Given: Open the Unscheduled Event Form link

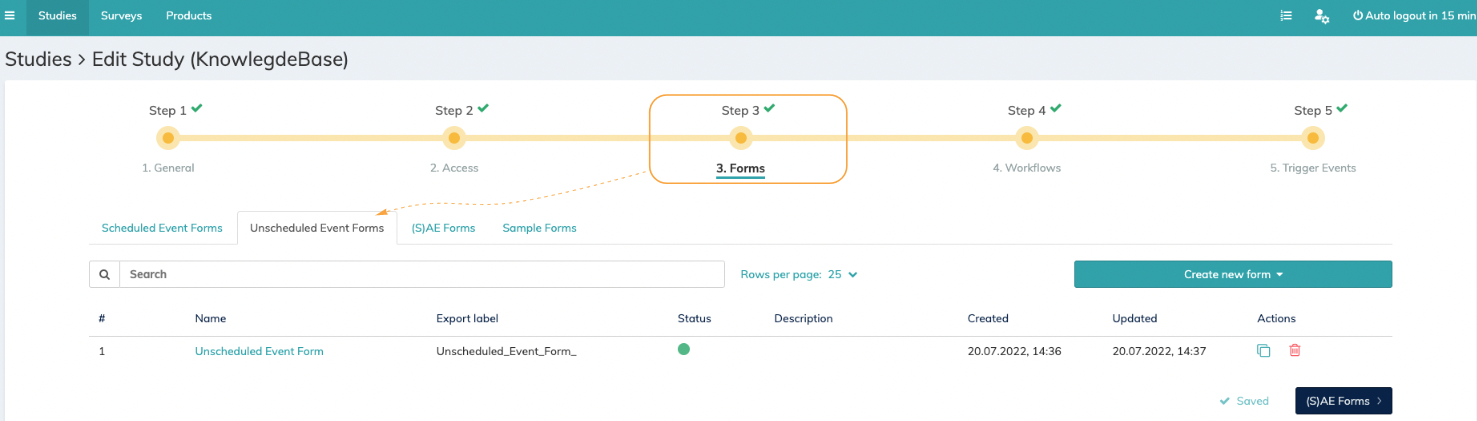Looking at the screenshot, I should click(x=259, y=351).
